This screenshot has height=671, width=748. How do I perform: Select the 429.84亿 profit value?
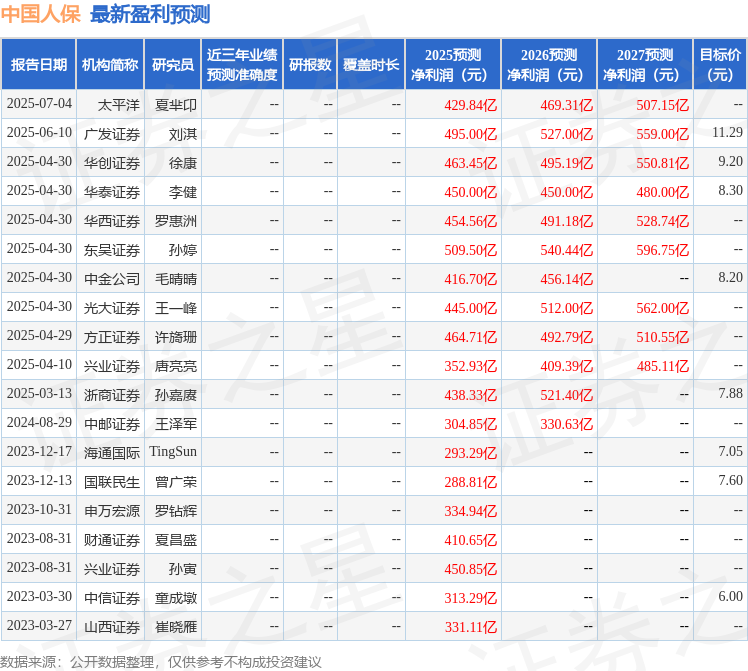coord(470,105)
